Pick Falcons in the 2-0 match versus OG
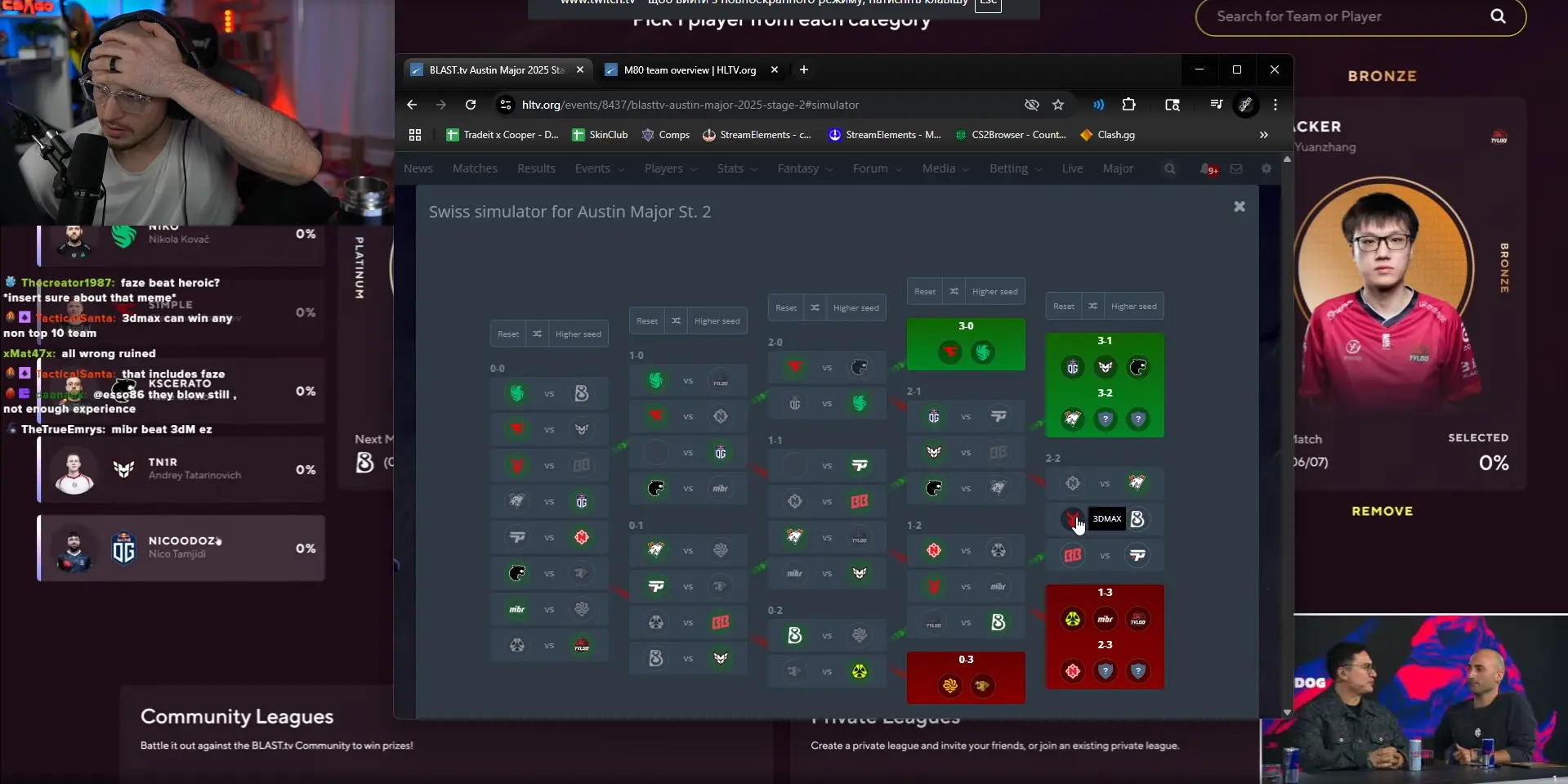The width and height of the screenshot is (1568, 784). point(860,403)
